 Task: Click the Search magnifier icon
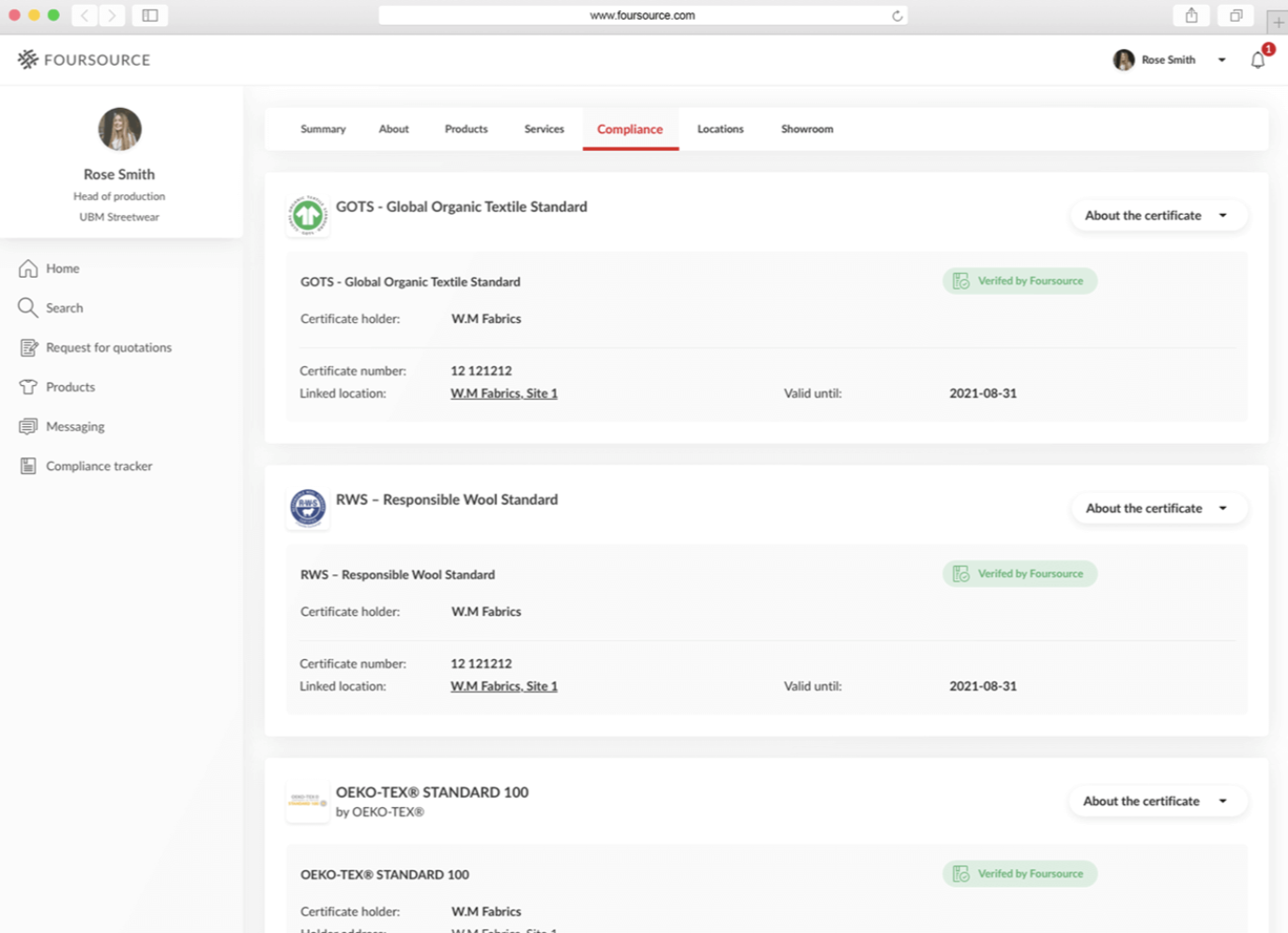28,308
